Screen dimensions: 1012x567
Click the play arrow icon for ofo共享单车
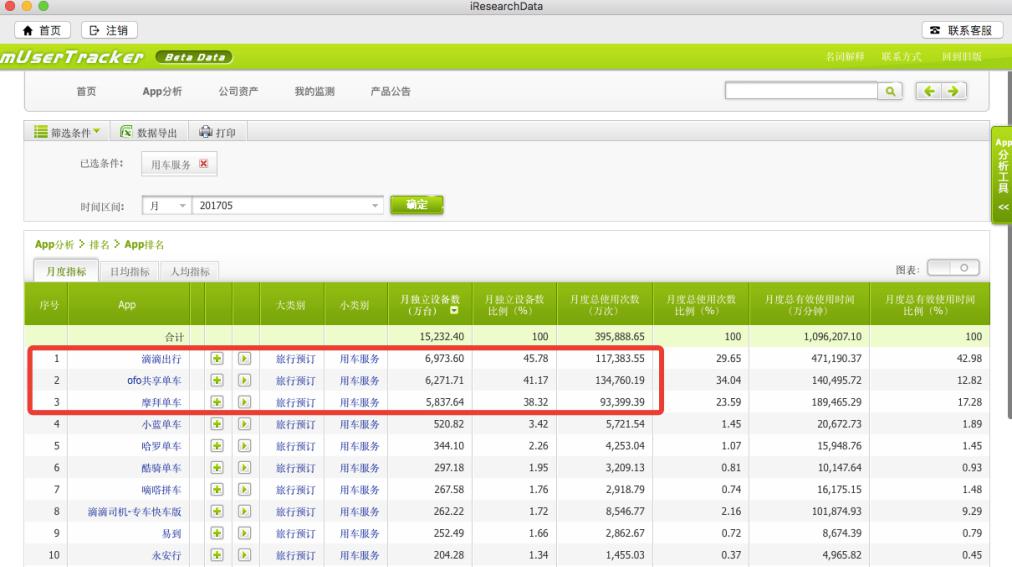click(243, 380)
